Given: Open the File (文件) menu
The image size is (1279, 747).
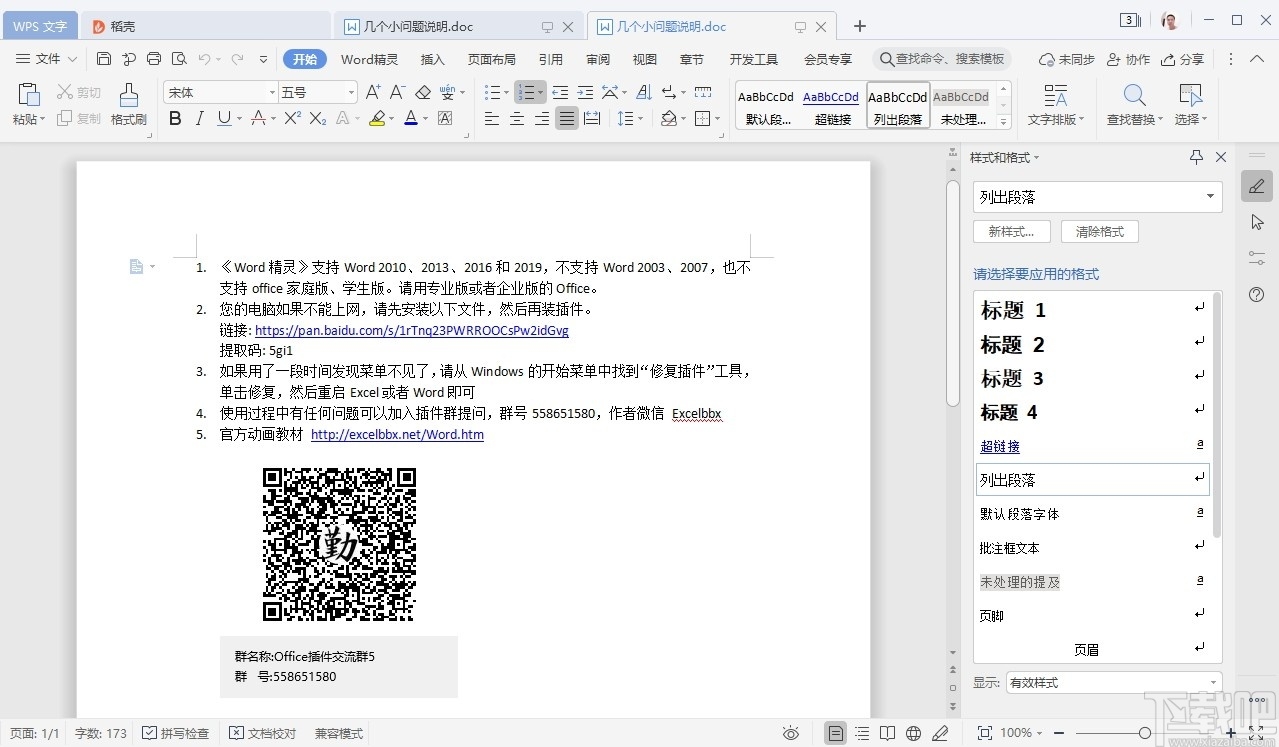Looking at the screenshot, I should tap(46, 59).
